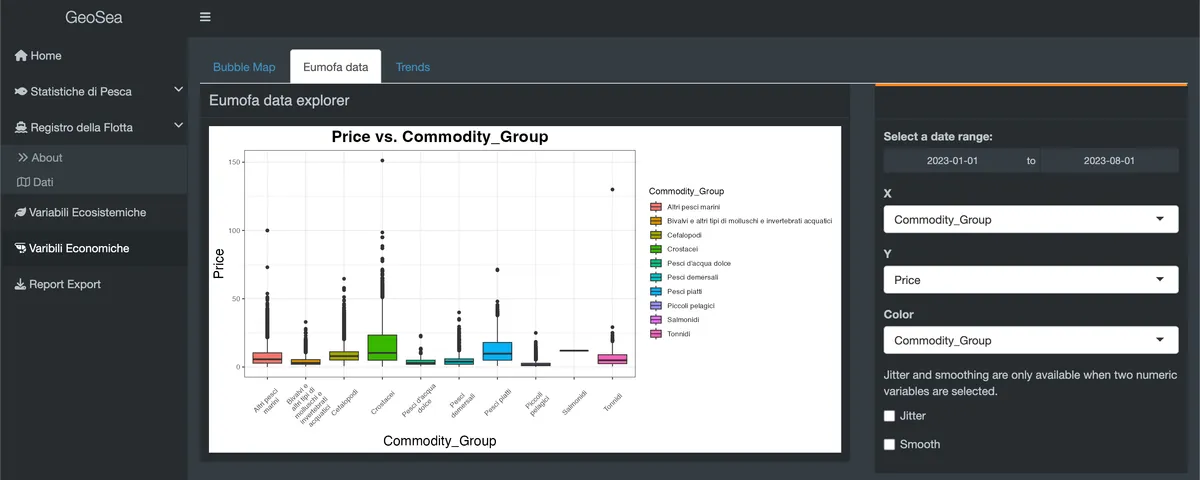Click the Home house icon
Viewport: 1200px width, 480px height.
click(21, 56)
